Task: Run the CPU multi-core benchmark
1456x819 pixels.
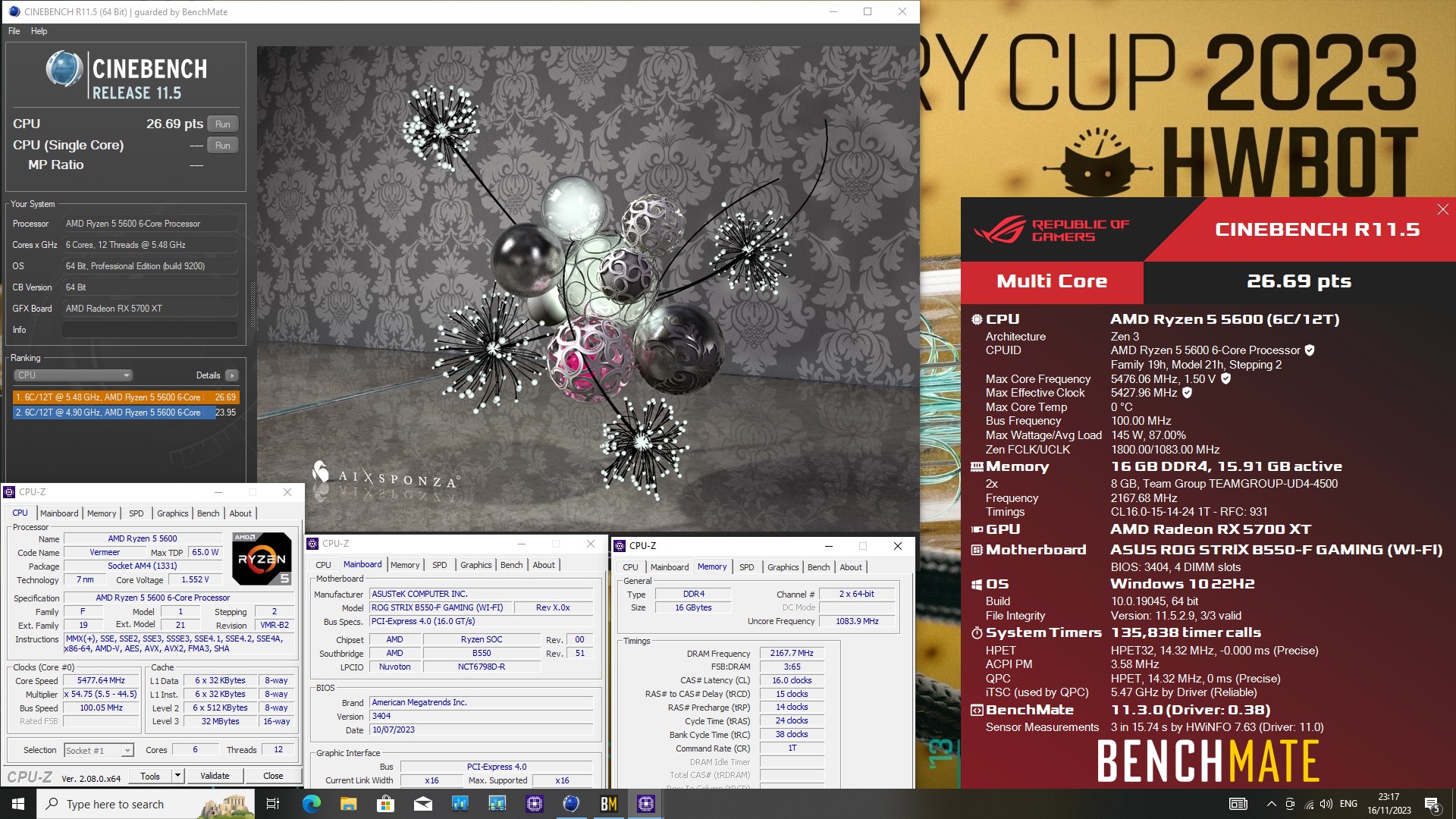Action: (223, 124)
